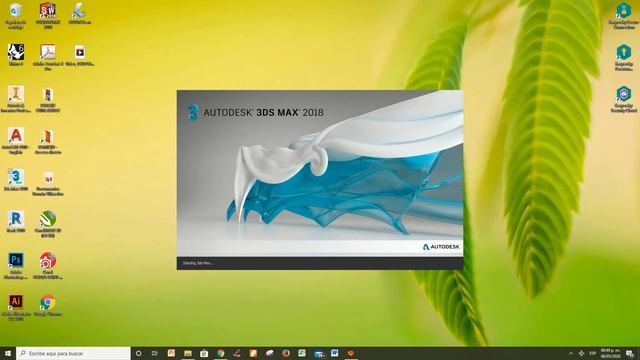Screen dimensions: 640x360
Task: Open the Google Chrome desktop shortcut
Action: [x=48, y=305]
